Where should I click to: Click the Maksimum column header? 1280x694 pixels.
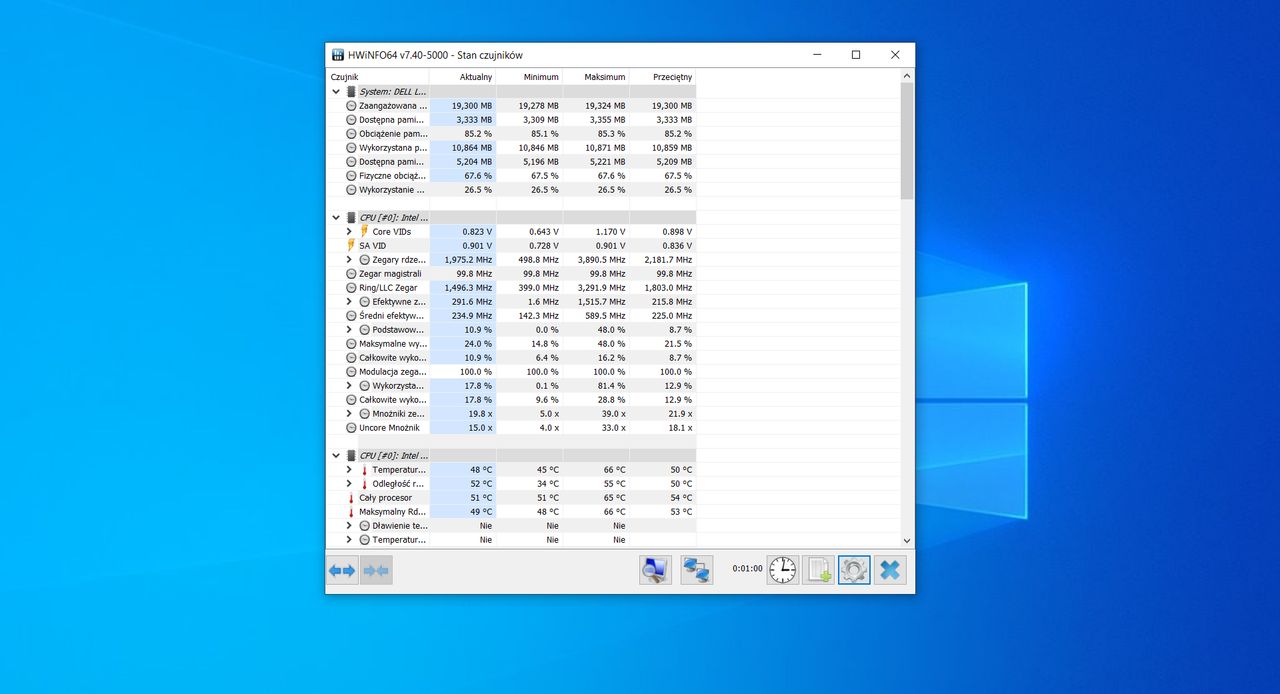596,76
